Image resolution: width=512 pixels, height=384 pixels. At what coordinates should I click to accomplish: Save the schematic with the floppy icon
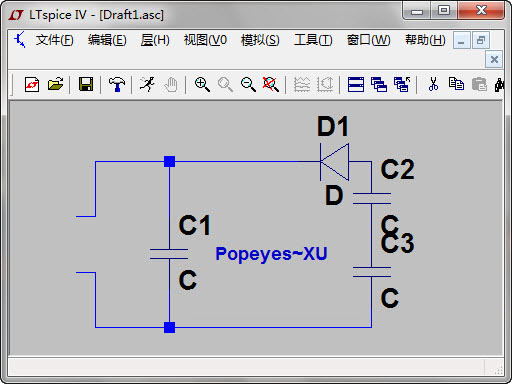point(86,84)
